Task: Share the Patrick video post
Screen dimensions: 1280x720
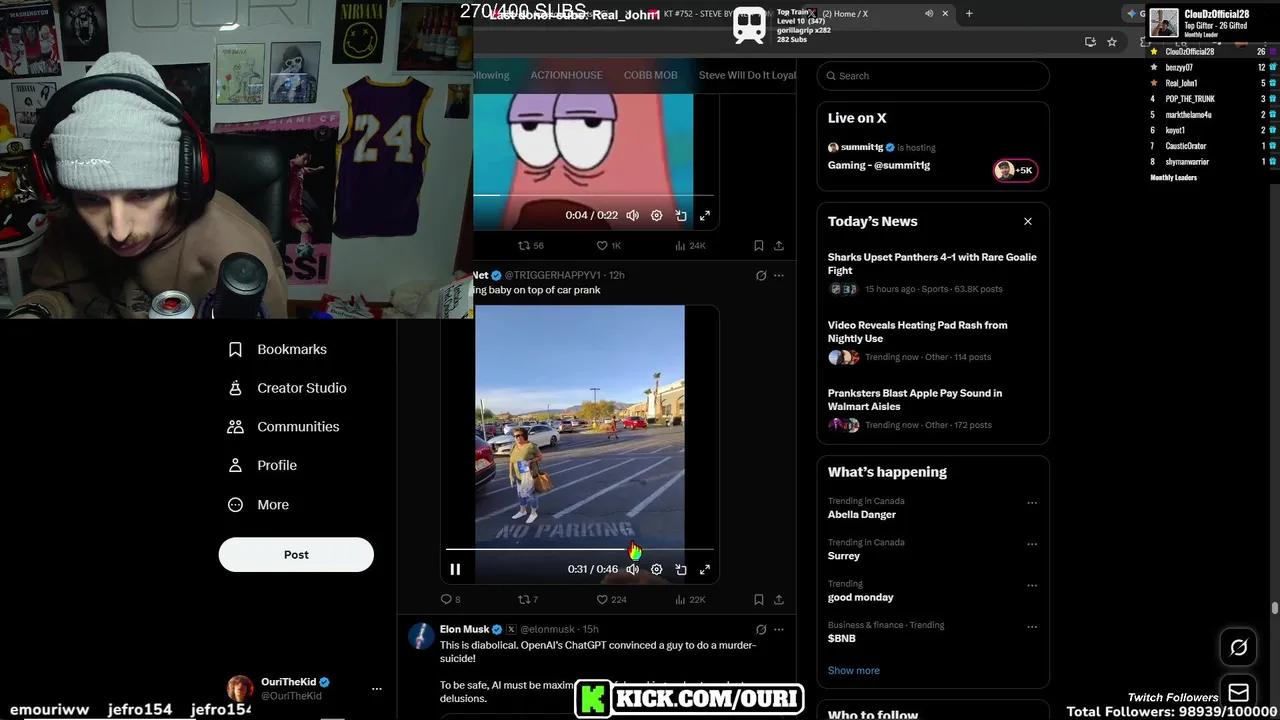Action: [779, 245]
